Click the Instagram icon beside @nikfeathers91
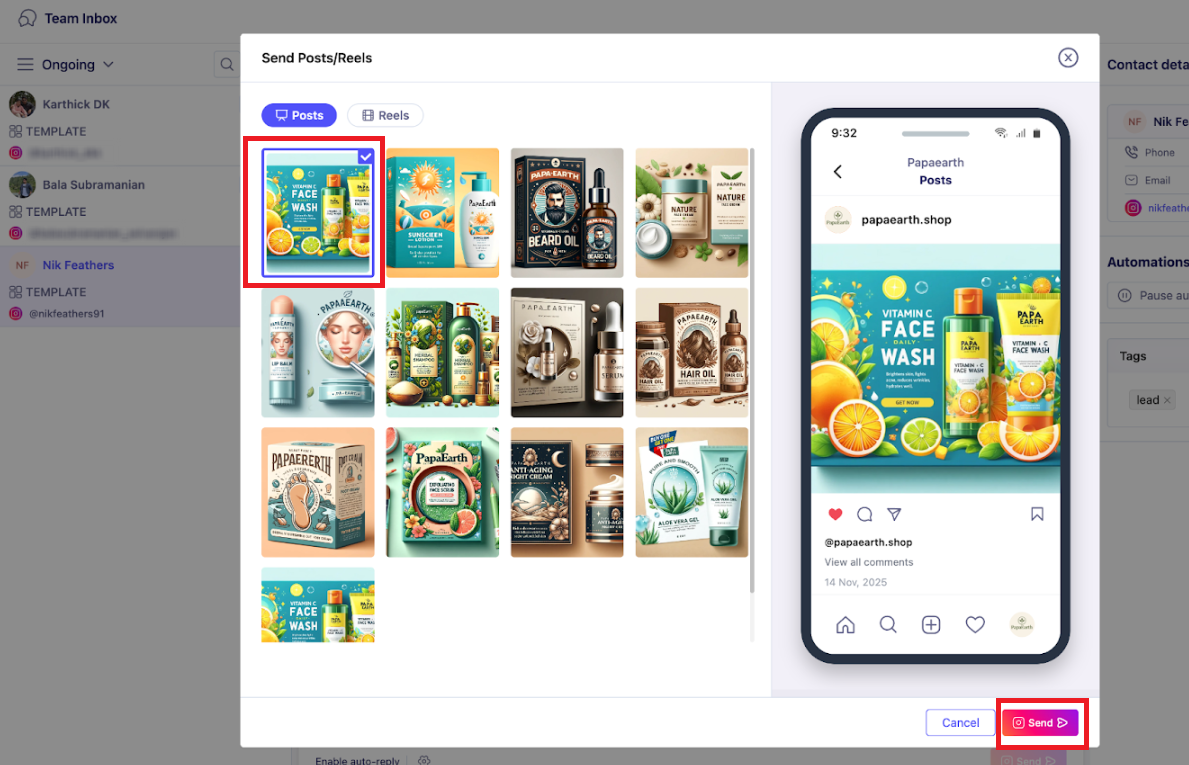 (15, 313)
